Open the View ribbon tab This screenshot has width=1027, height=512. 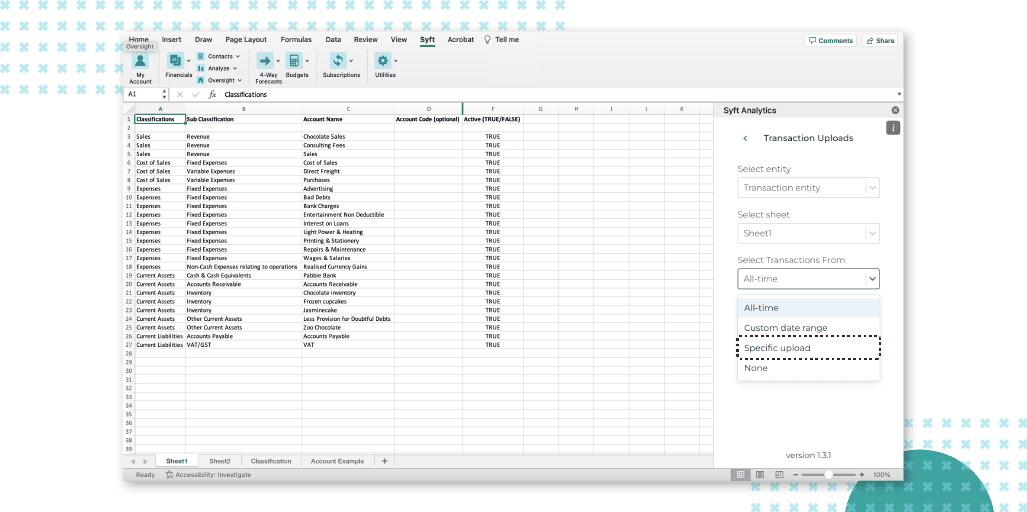coord(399,40)
